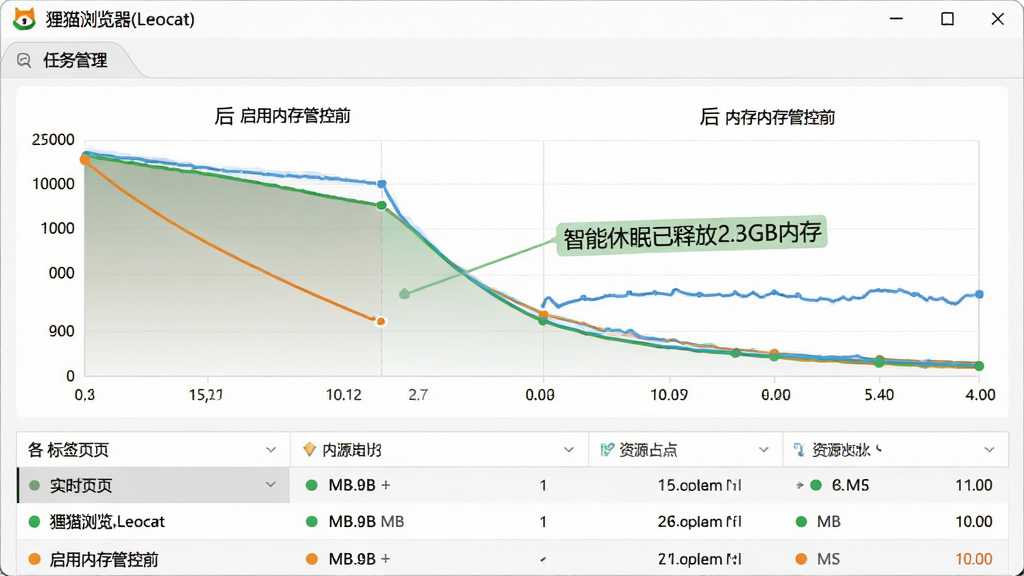
Task: Close the Leocat browser window
Action: [x=997, y=19]
